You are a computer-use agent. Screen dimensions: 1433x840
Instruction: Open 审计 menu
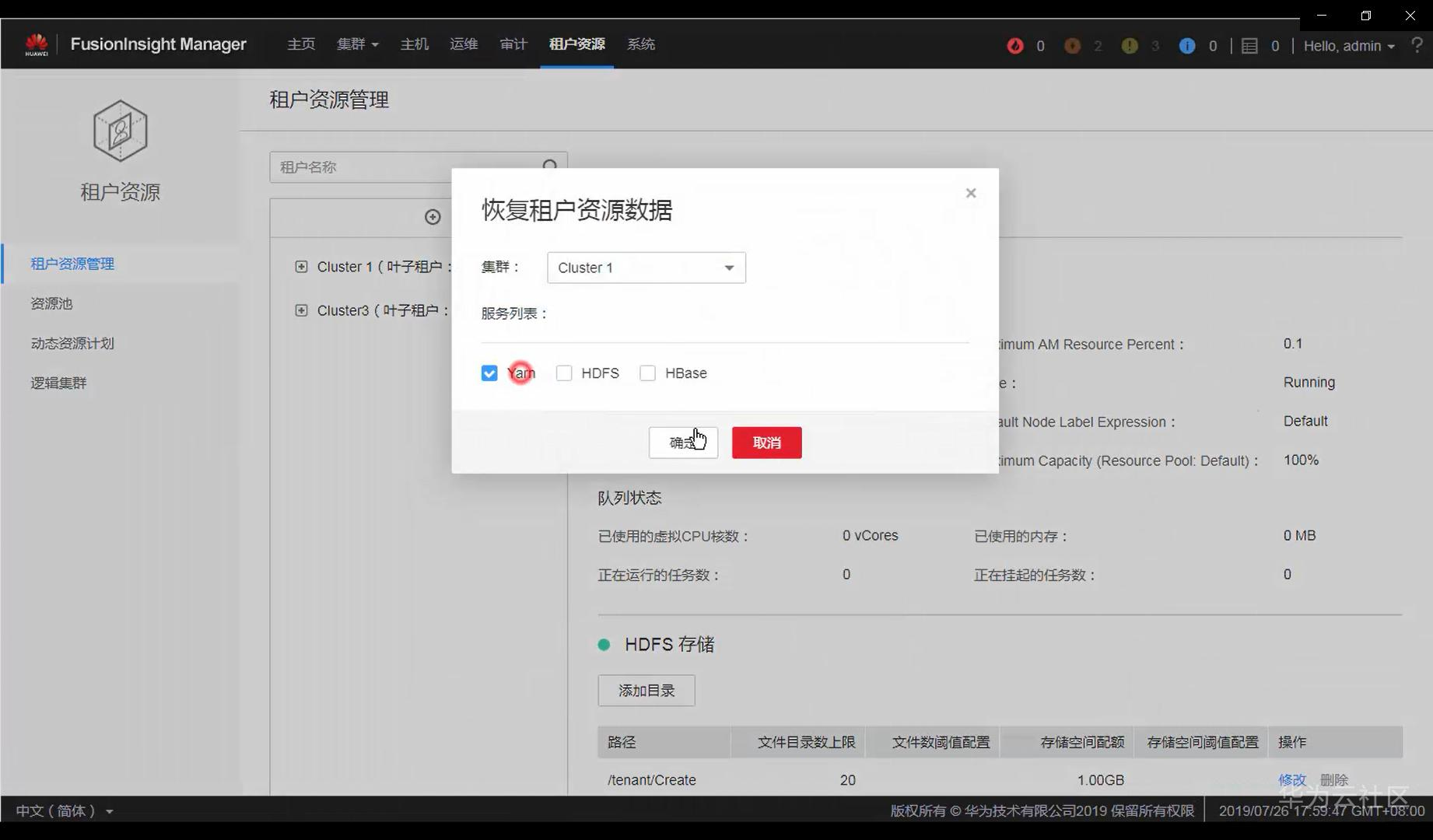(x=513, y=44)
